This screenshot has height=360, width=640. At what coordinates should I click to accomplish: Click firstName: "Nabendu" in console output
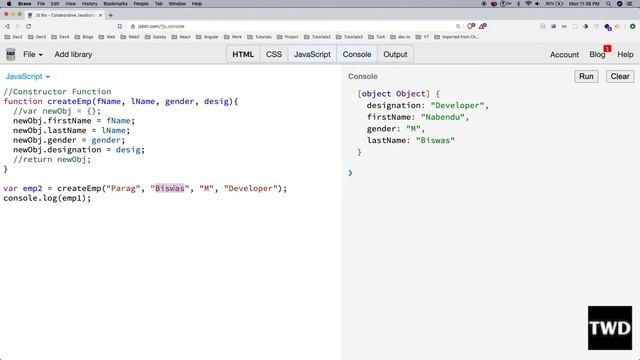tap(418, 117)
